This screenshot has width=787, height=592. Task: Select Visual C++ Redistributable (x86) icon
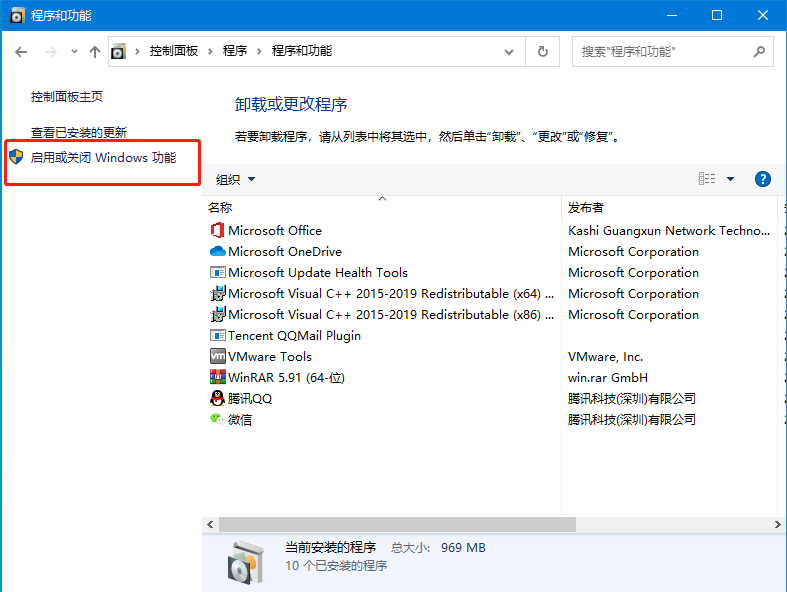[217, 314]
